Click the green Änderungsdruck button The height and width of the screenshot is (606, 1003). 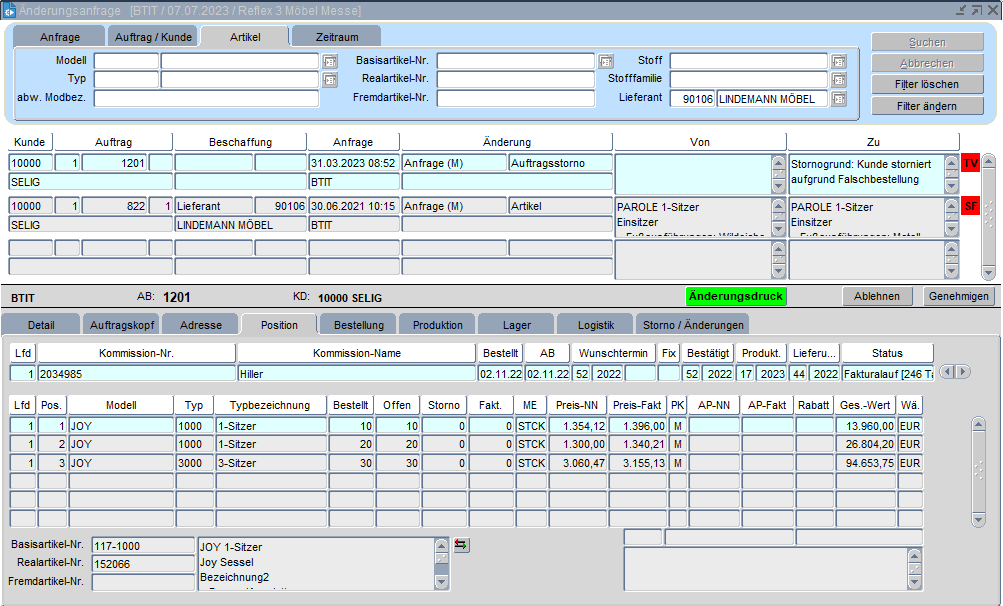(x=736, y=296)
